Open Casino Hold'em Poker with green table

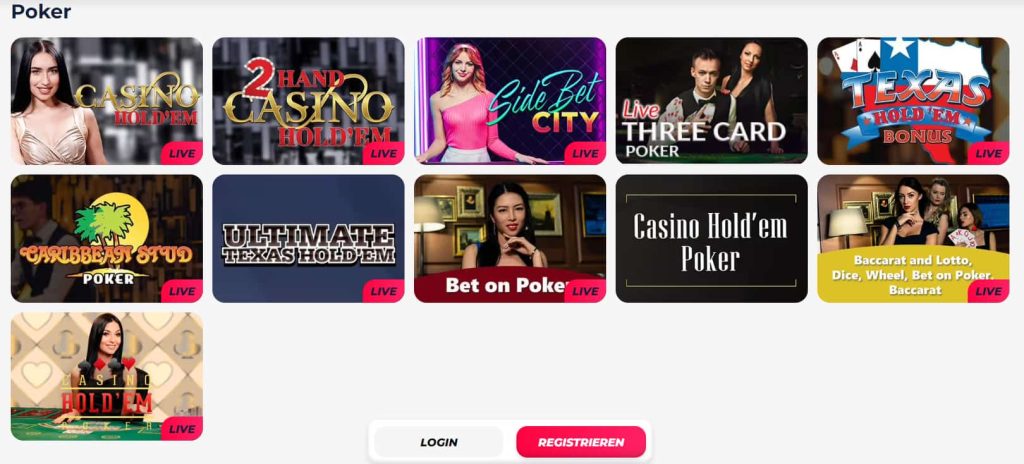[106, 376]
